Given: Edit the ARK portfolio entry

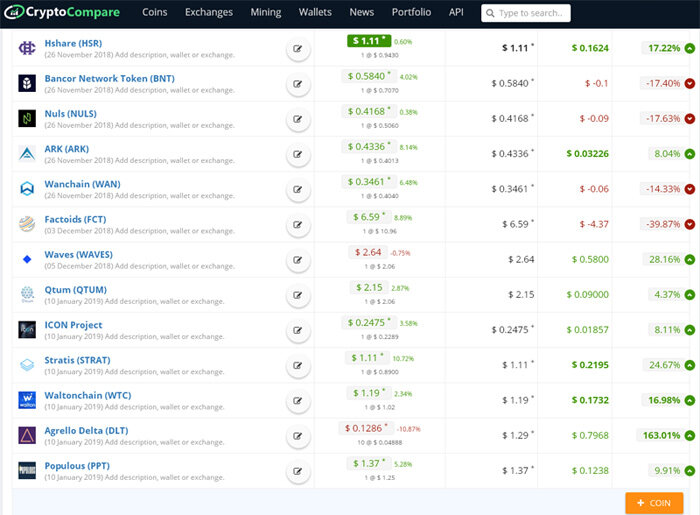Looking at the screenshot, I should tap(298, 154).
